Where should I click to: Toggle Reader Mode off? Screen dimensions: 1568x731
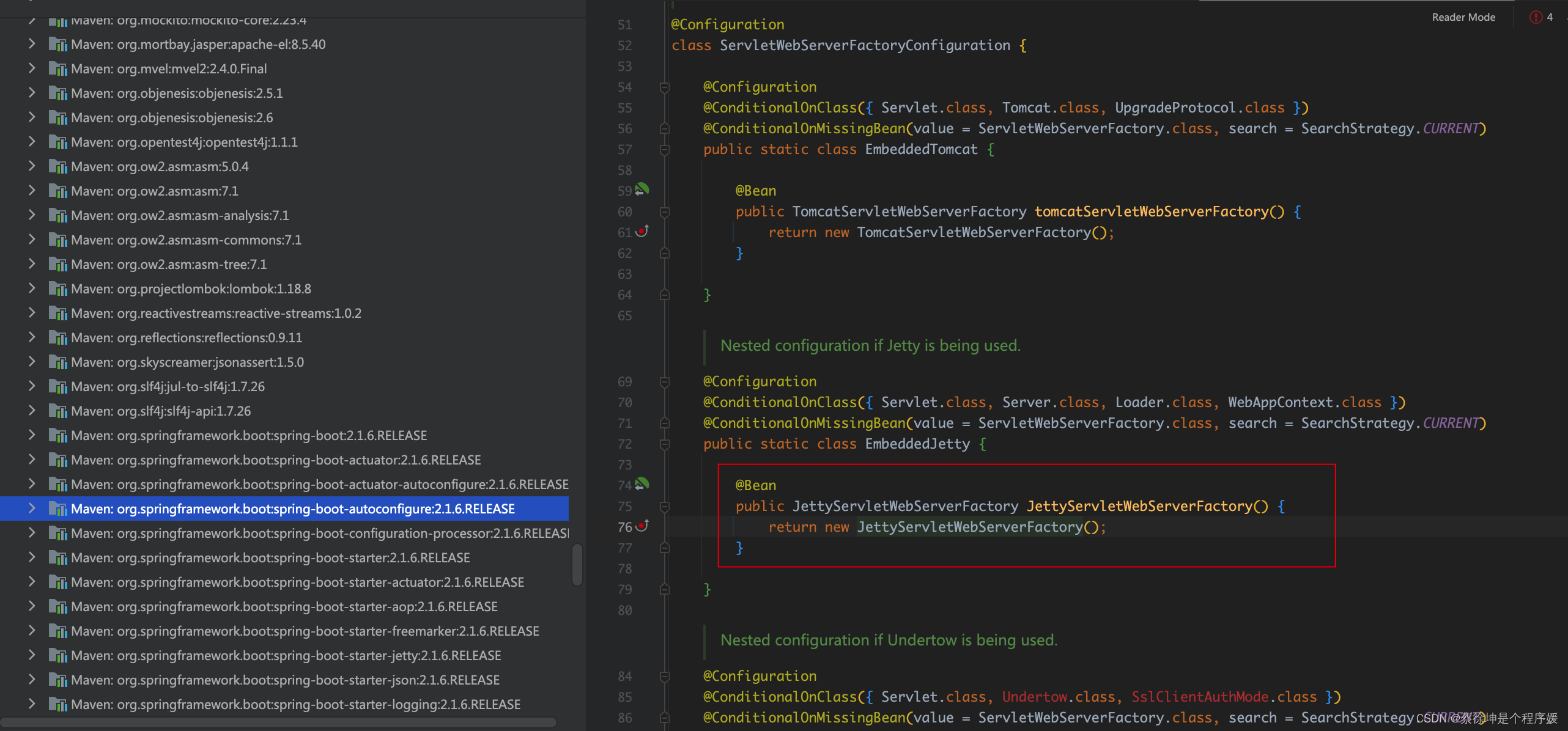point(1462,17)
